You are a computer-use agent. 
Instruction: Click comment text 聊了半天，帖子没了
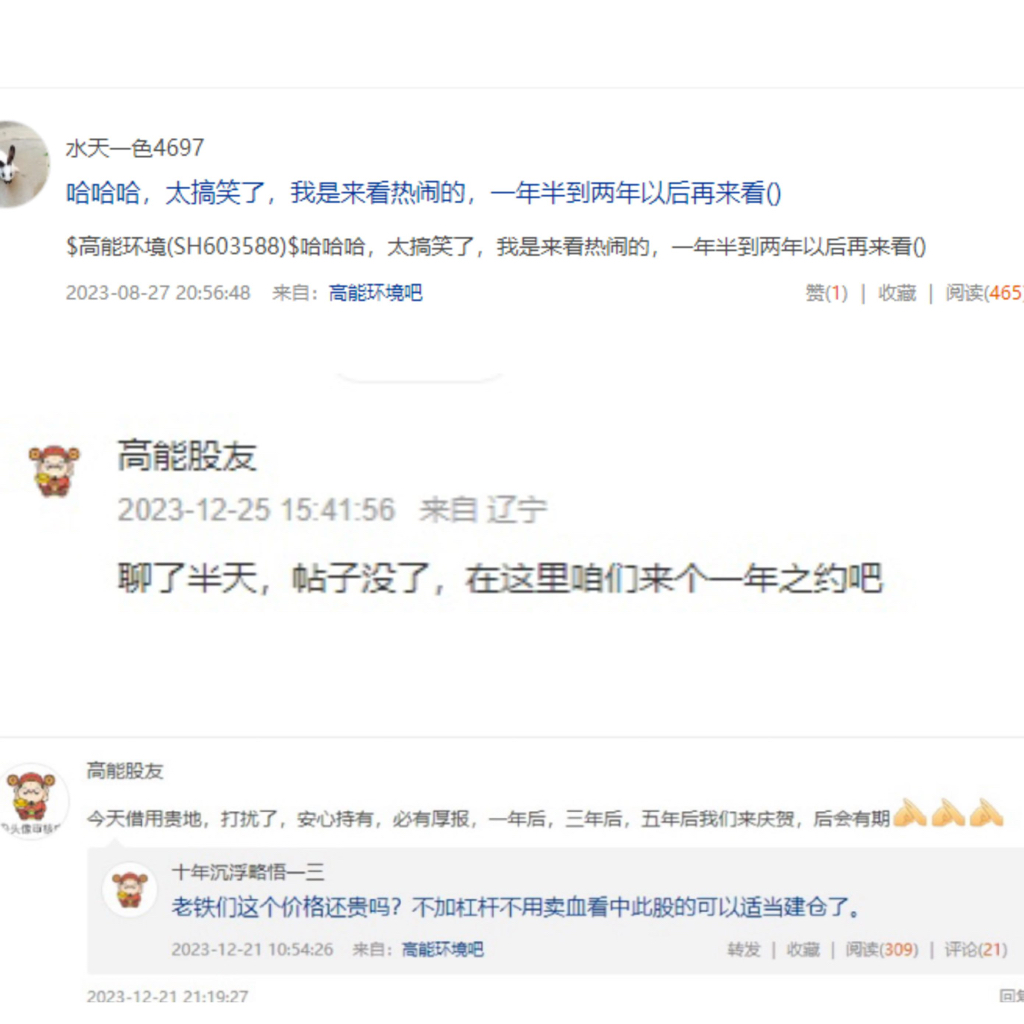click(500, 579)
